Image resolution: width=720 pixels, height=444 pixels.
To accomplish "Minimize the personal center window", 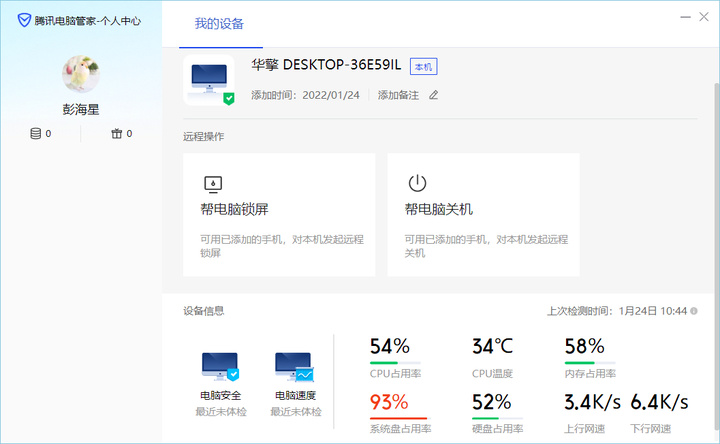I will [686, 17].
